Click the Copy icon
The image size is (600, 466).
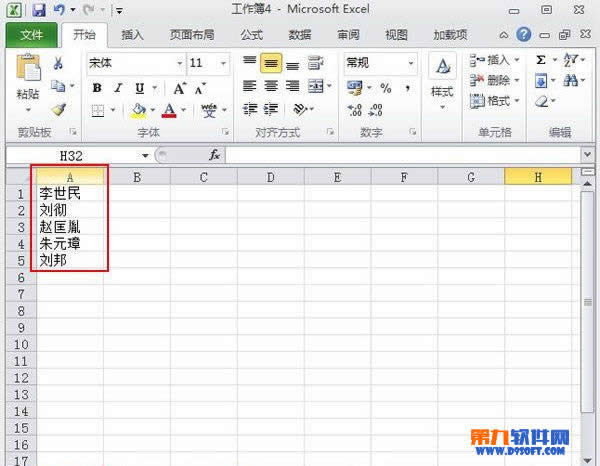click(58, 86)
